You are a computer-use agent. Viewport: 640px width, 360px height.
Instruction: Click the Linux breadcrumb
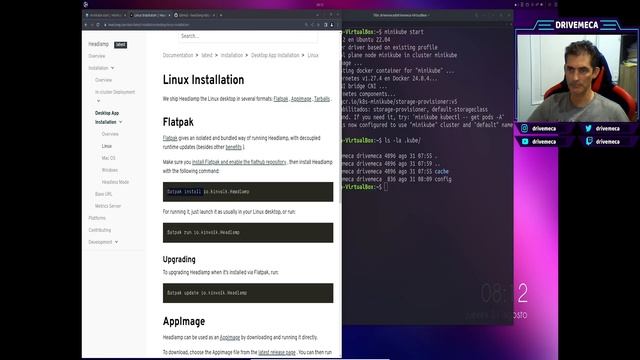[313, 55]
